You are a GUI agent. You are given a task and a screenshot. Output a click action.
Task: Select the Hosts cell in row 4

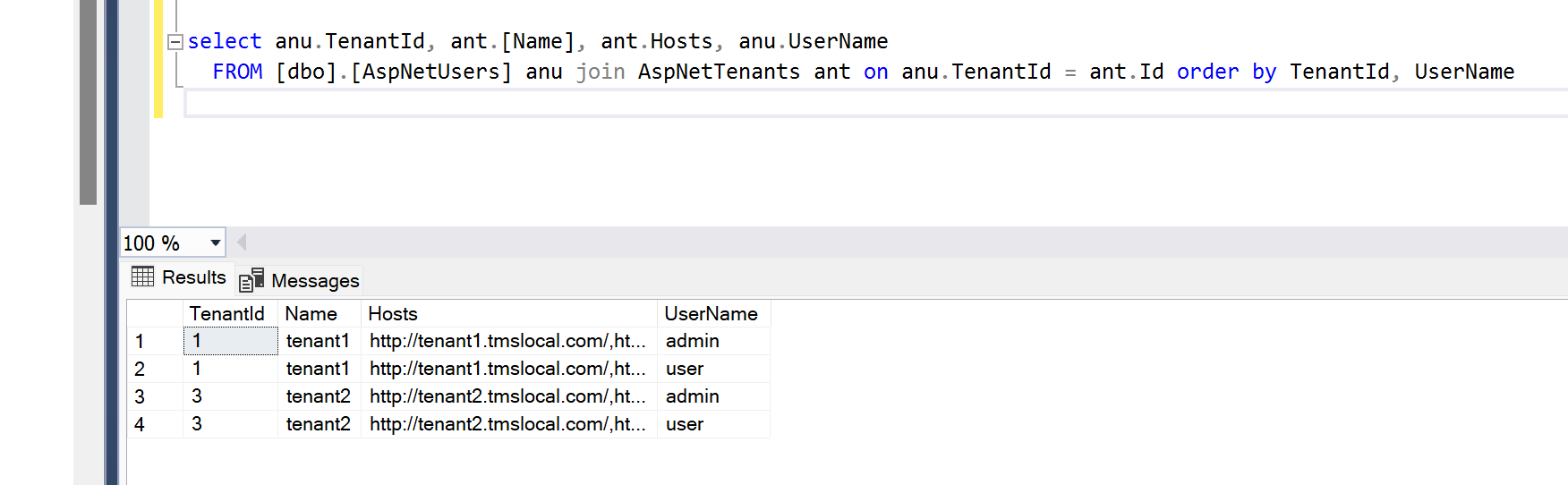507,424
